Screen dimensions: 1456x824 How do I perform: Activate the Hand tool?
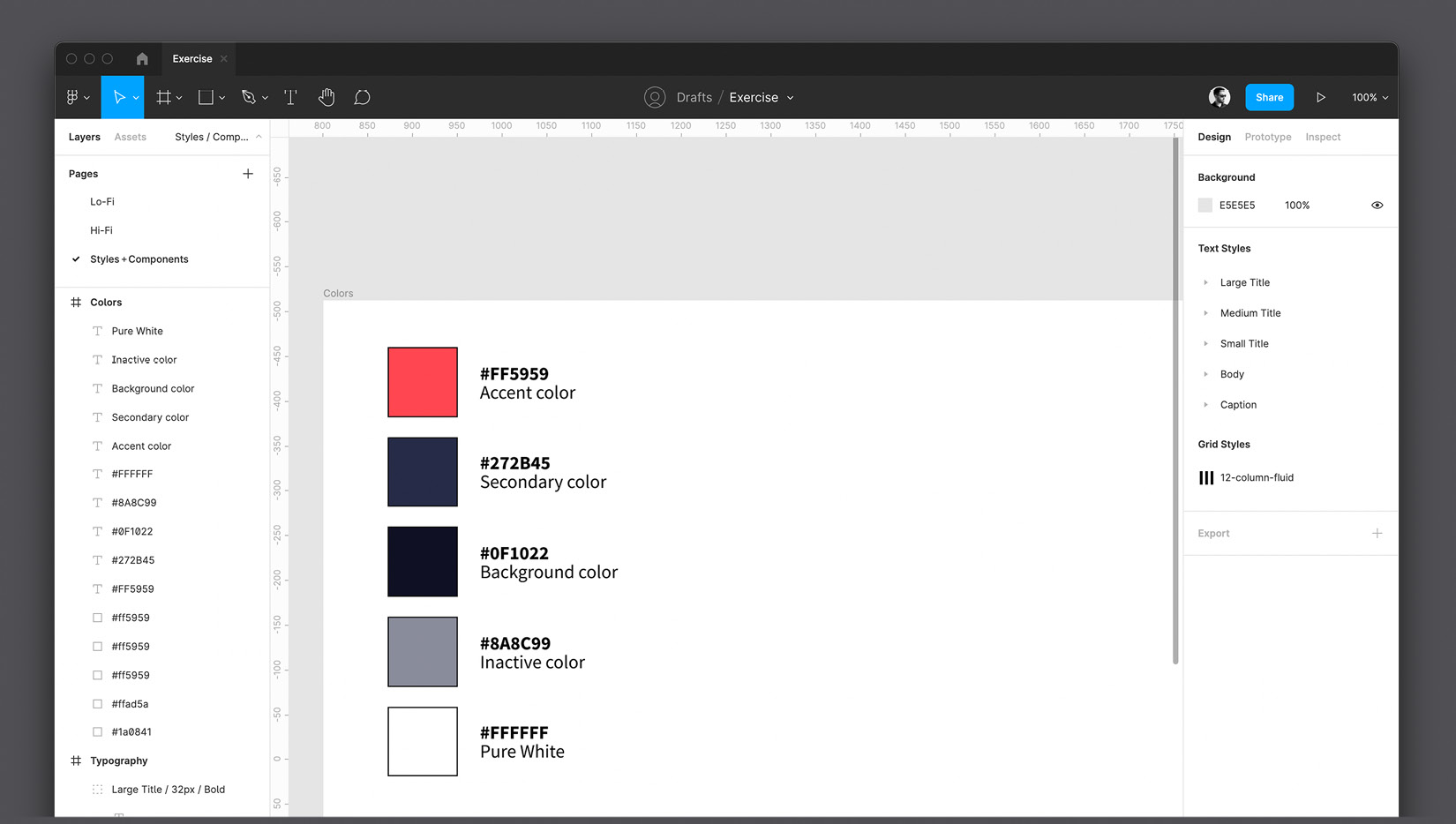click(326, 97)
